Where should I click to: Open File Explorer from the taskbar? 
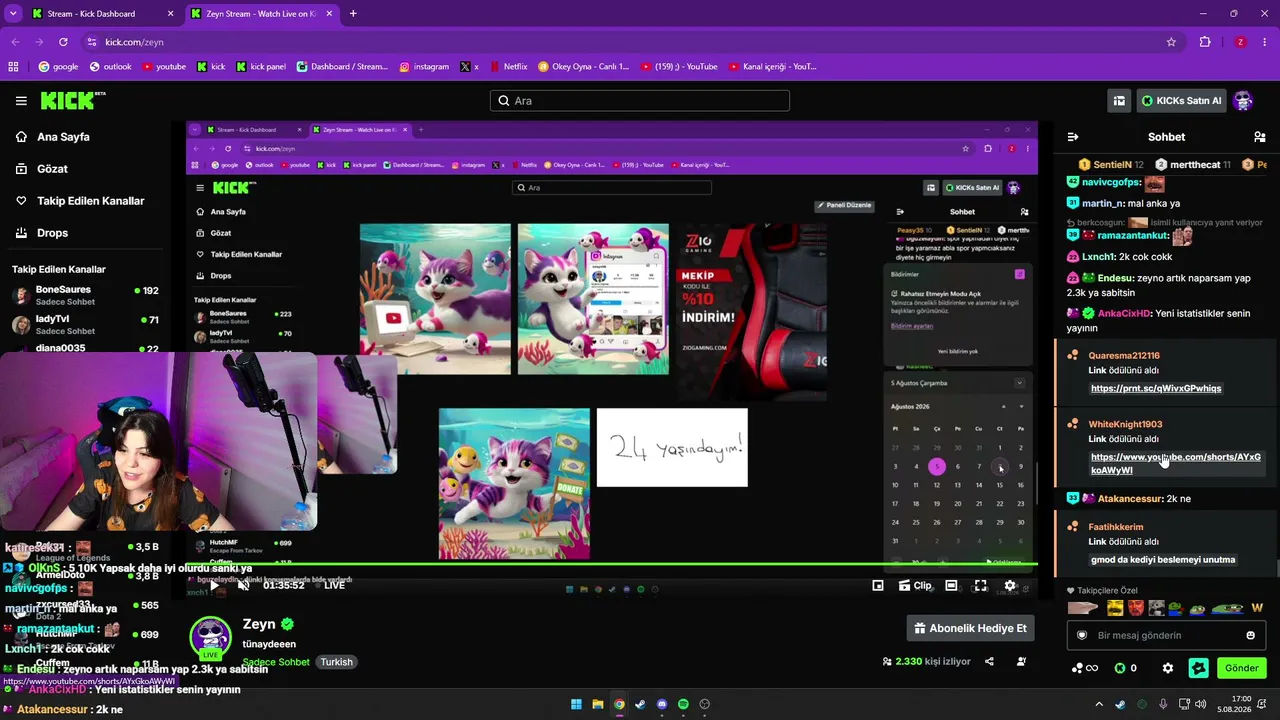[598, 704]
